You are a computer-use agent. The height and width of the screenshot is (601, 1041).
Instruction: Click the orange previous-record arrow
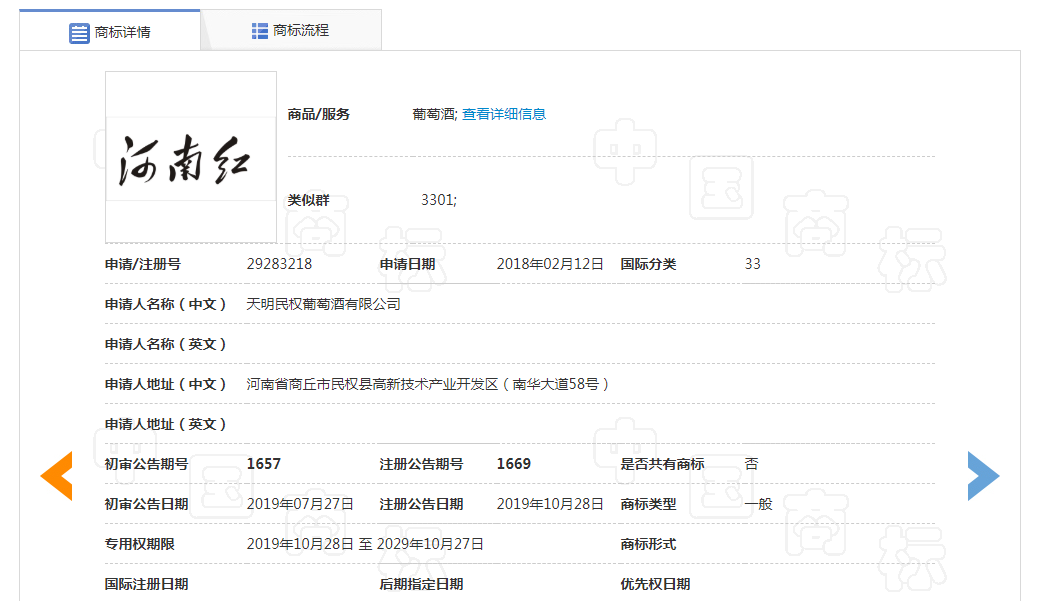pos(57,476)
